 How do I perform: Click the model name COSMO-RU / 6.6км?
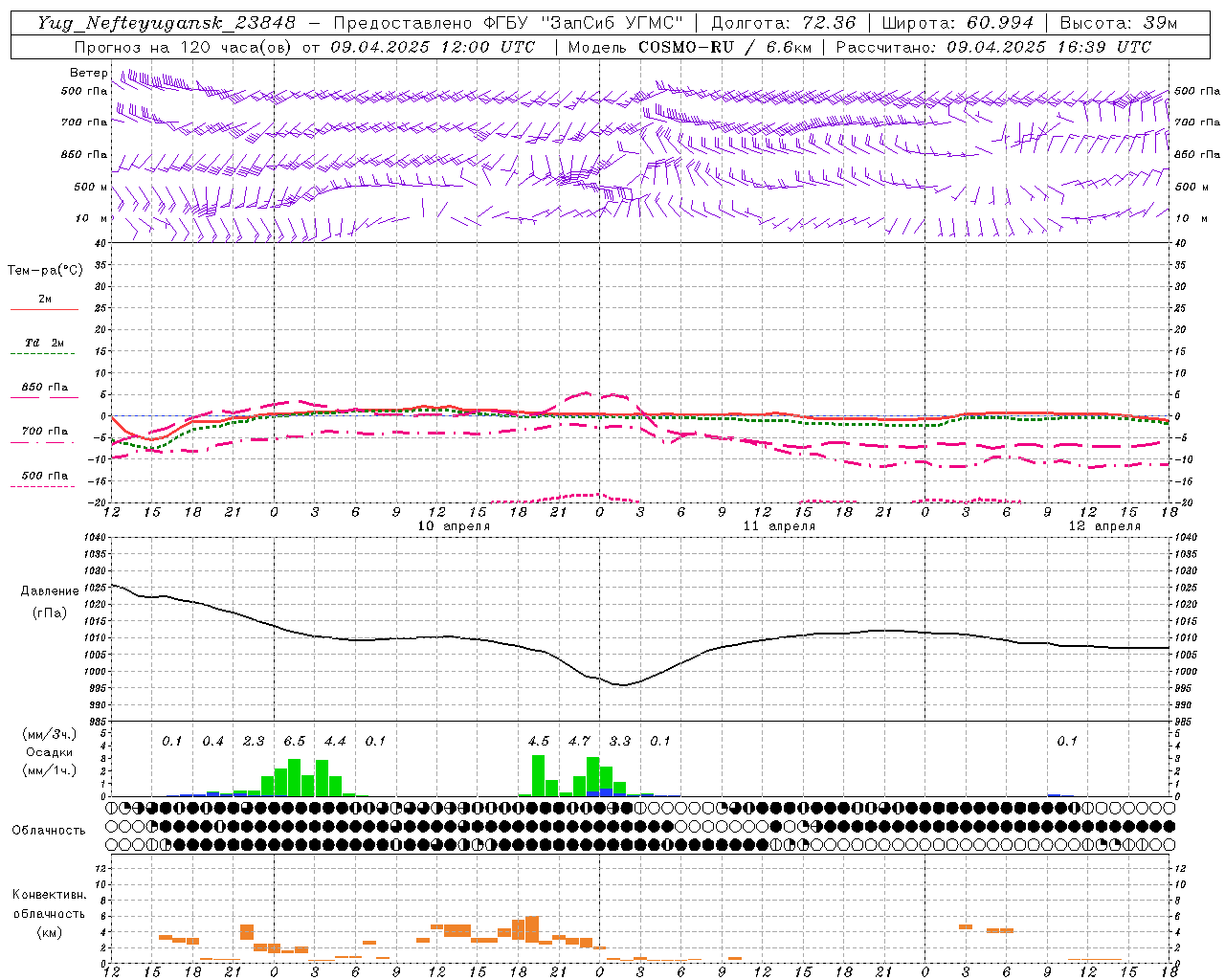tap(725, 47)
